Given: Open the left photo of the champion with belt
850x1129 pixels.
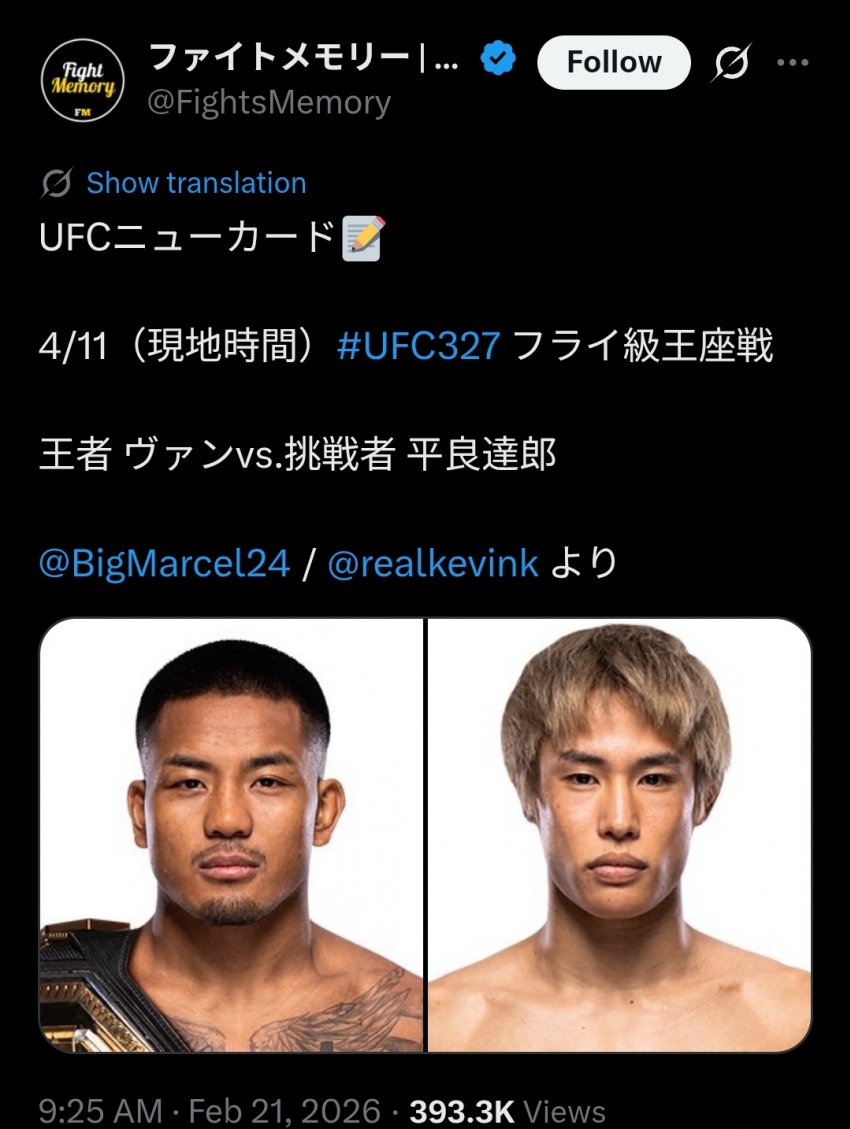Looking at the screenshot, I should (x=232, y=835).
